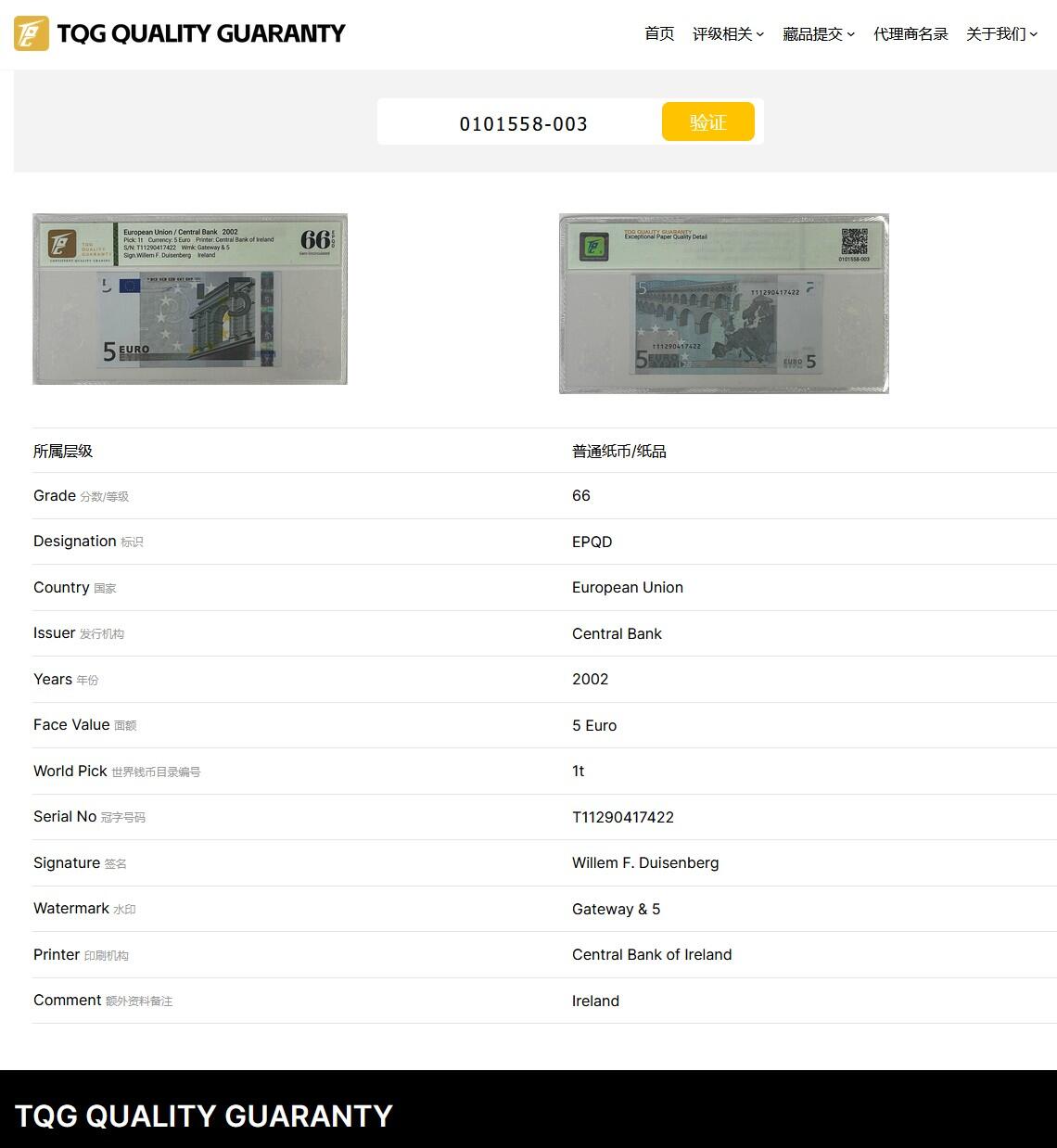Select value 普通纸币/纸品
Viewport: 1057px width, 1148px height.
(619, 451)
